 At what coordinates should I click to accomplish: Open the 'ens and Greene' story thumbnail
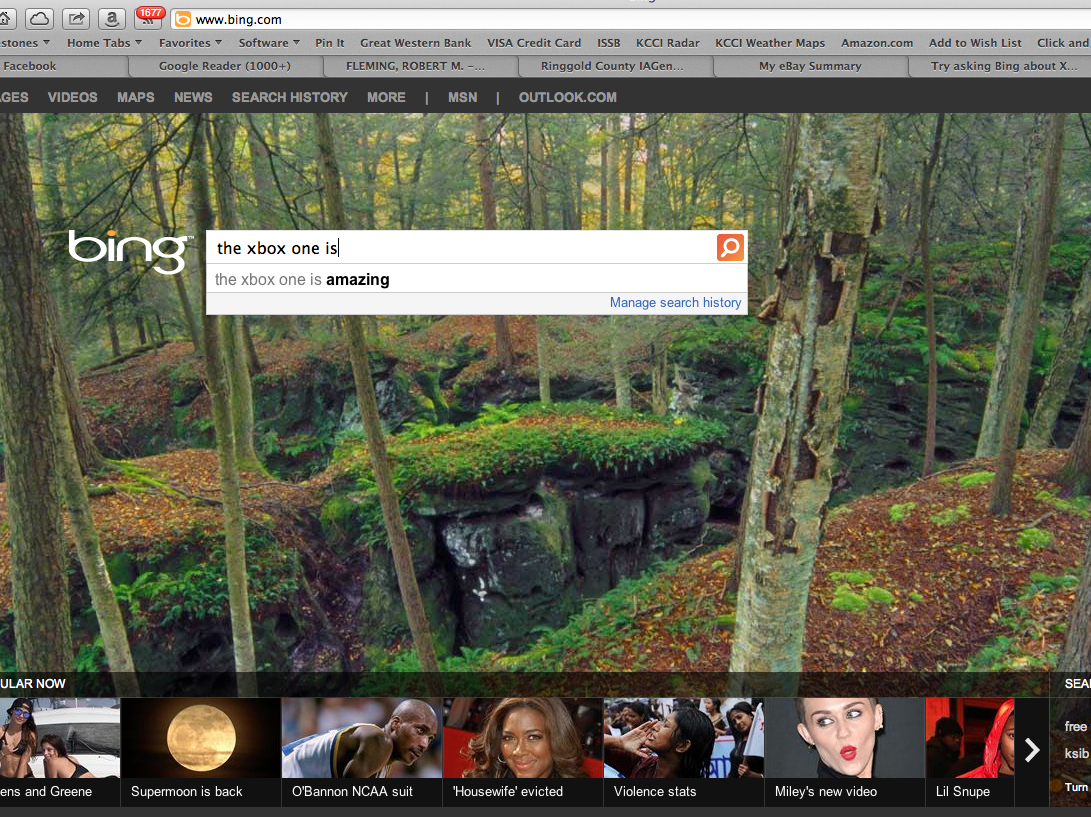[x=60, y=752]
